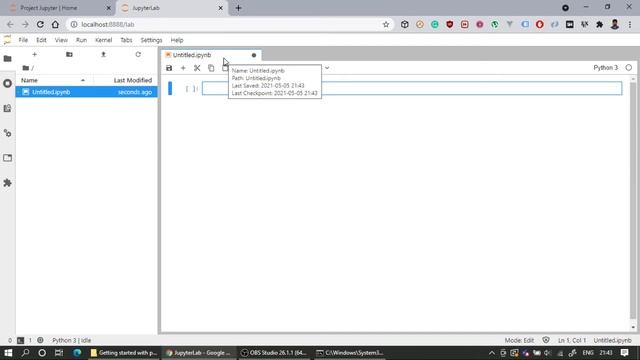The width and height of the screenshot is (640, 360).
Task: Bookmark this page with the star icon
Action: (x=386, y=24)
